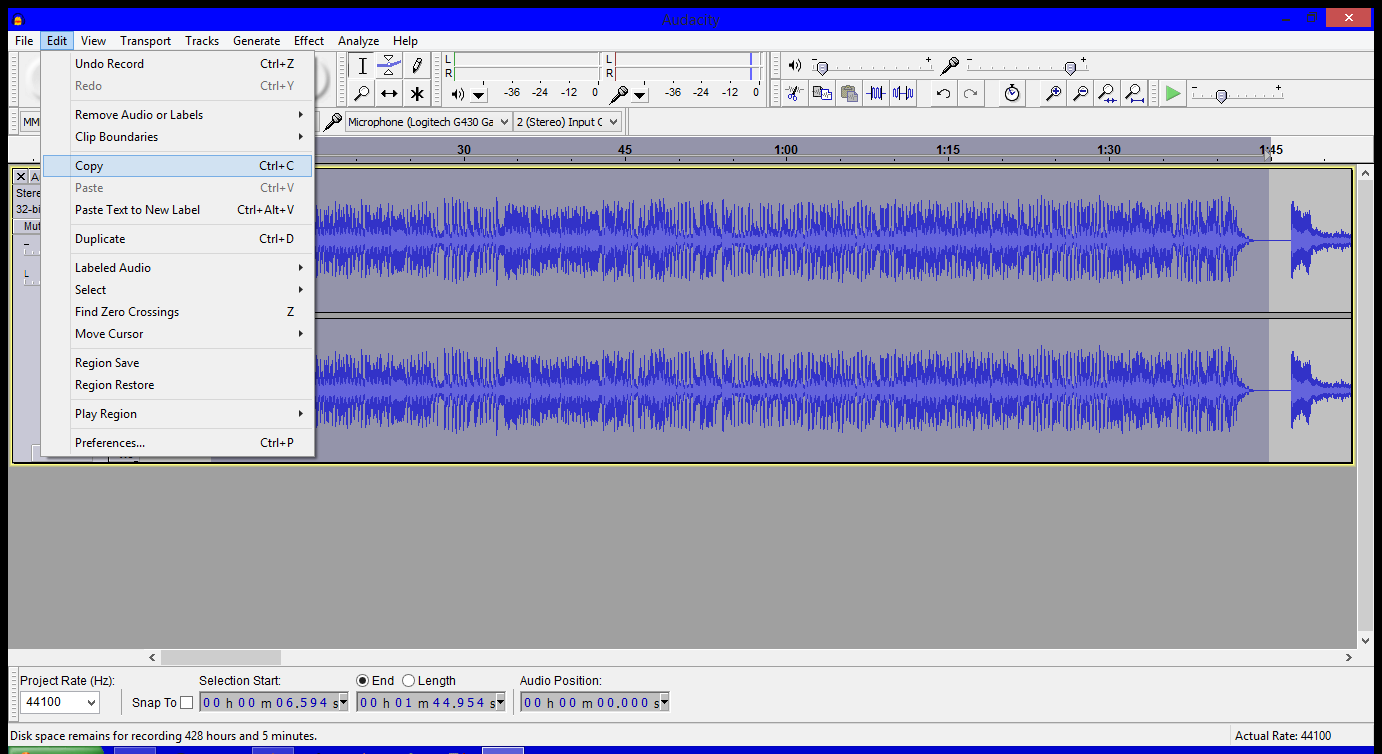Select the End radio button
This screenshot has width=1382, height=754.
pyautogui.click(x=362, y=681)
